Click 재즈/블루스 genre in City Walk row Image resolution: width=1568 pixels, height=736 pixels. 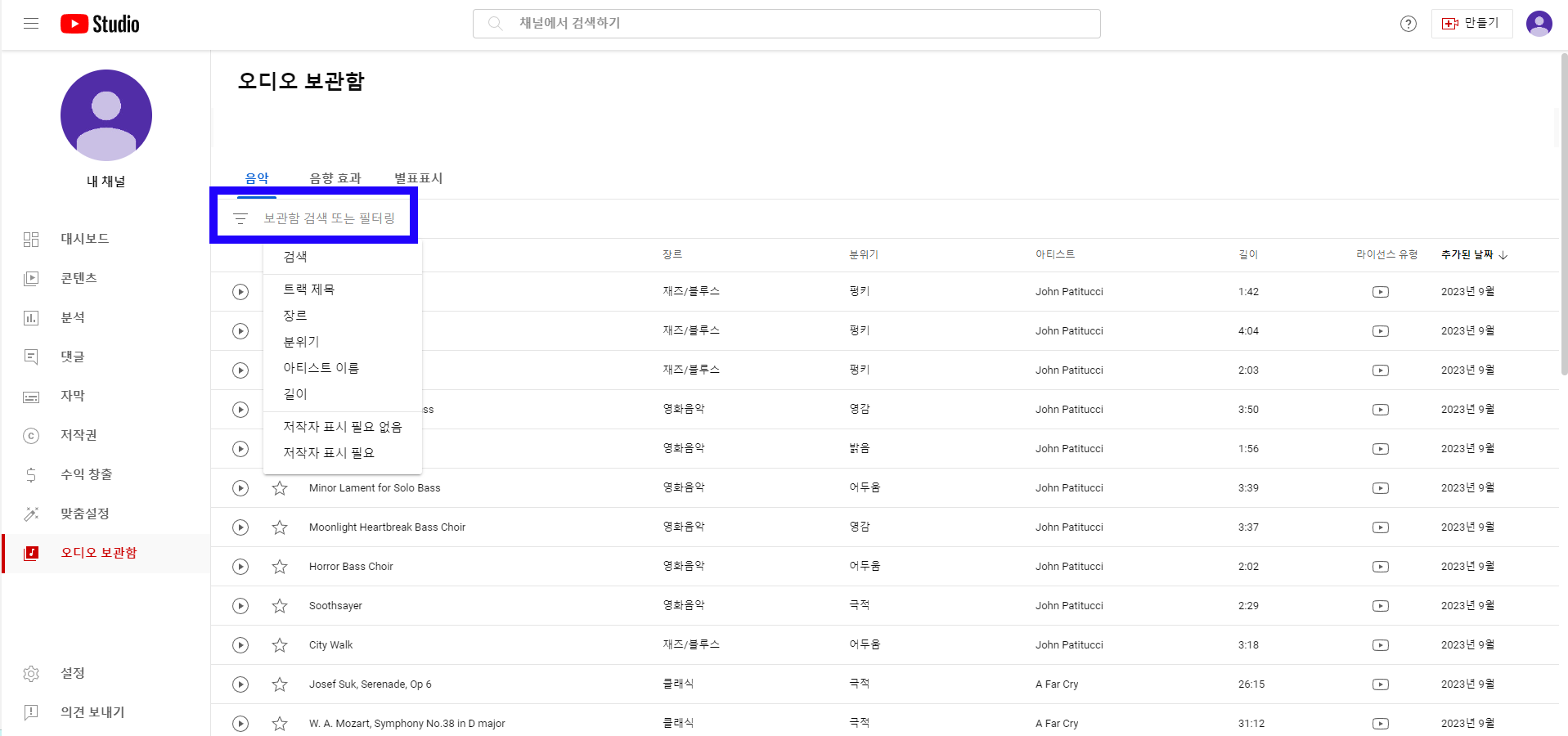(691, 644)
